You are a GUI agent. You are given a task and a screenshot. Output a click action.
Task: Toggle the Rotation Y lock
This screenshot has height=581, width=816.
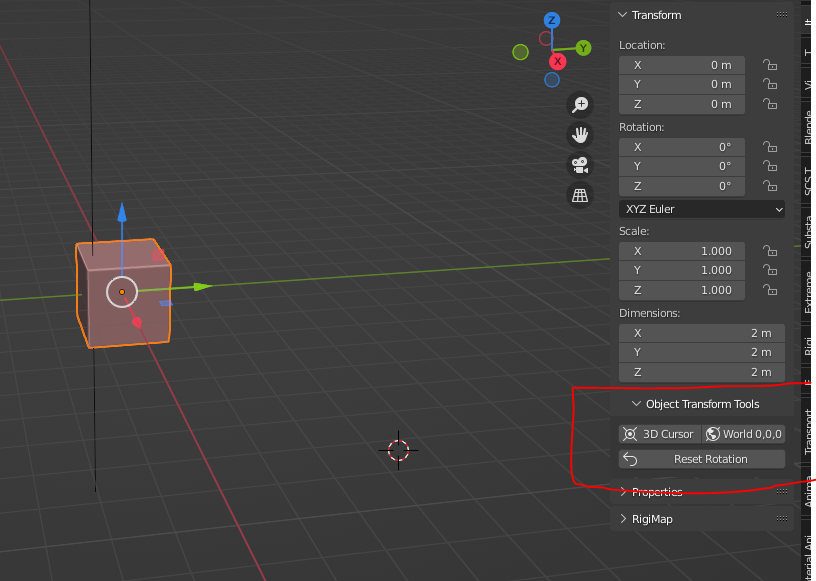[x=770, y=166]
